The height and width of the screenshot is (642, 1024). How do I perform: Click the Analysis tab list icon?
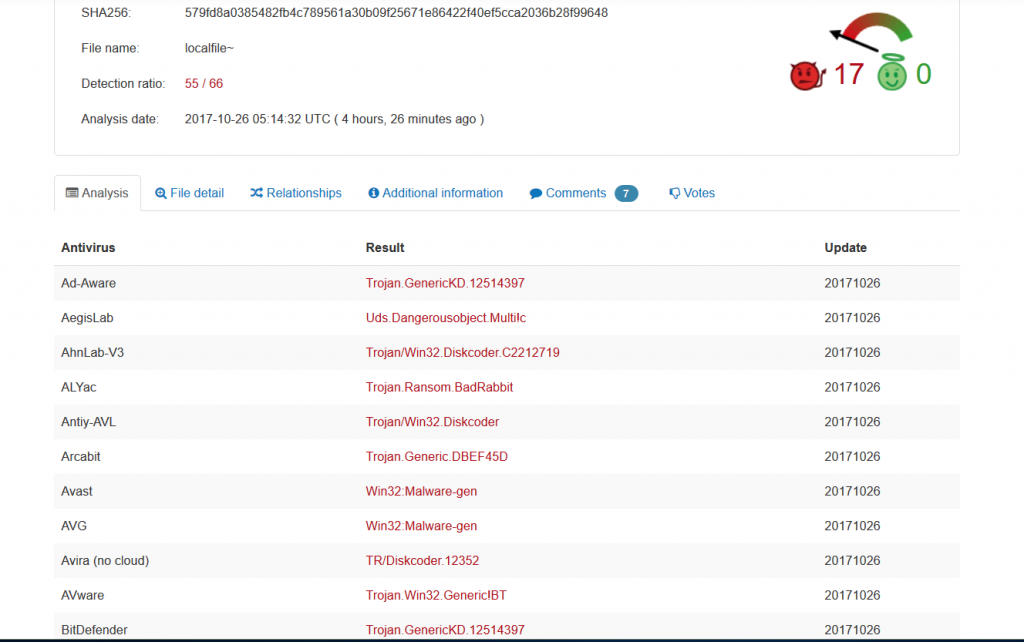pyautogui.click(x=72, y=193)
